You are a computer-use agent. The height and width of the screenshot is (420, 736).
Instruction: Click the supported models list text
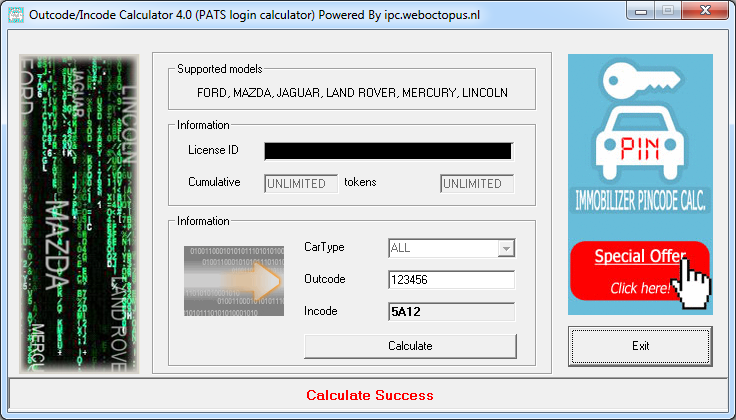pos(352,92)
